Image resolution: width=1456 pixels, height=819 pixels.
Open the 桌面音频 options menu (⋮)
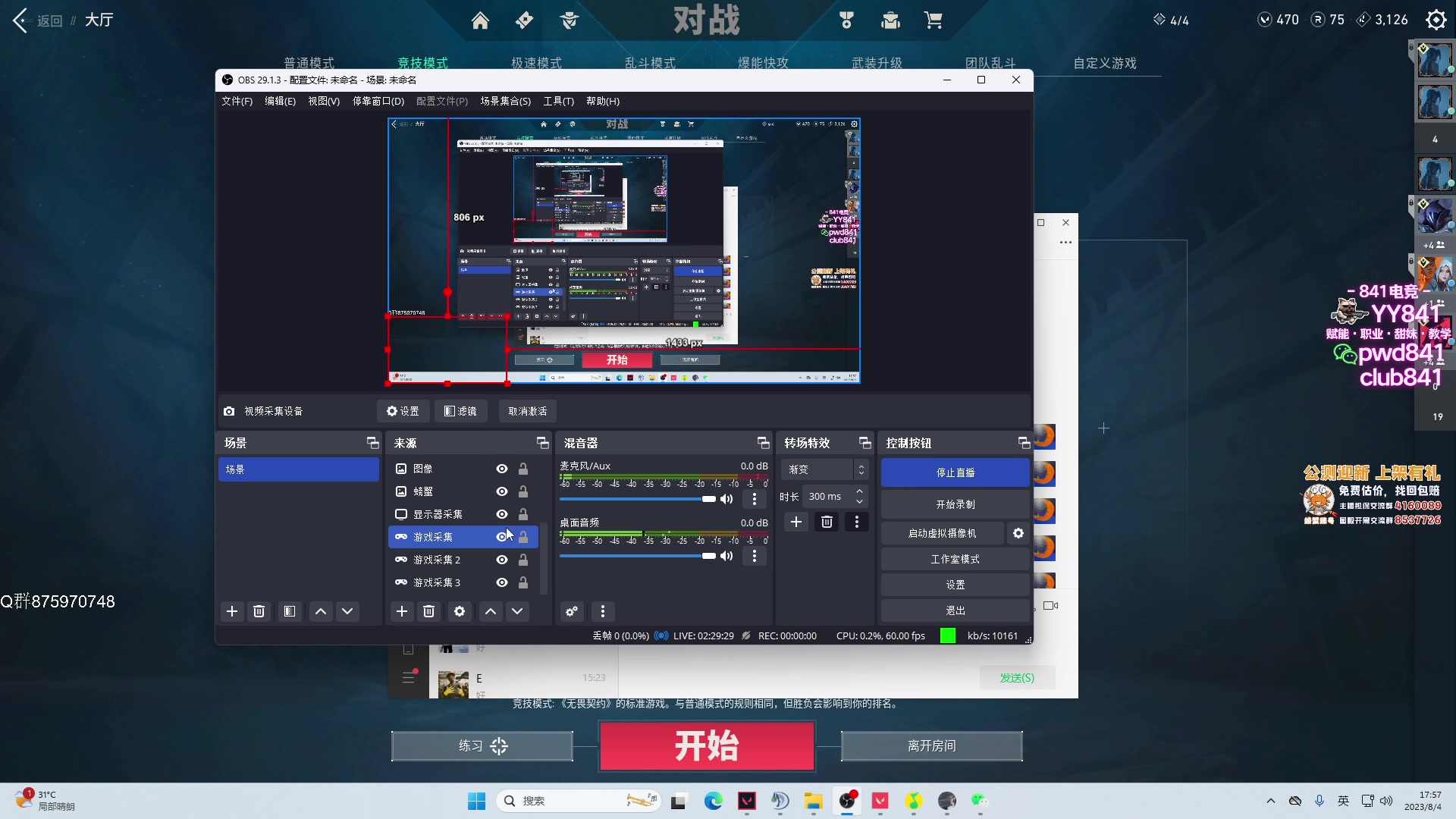click(x=754, y=556)
